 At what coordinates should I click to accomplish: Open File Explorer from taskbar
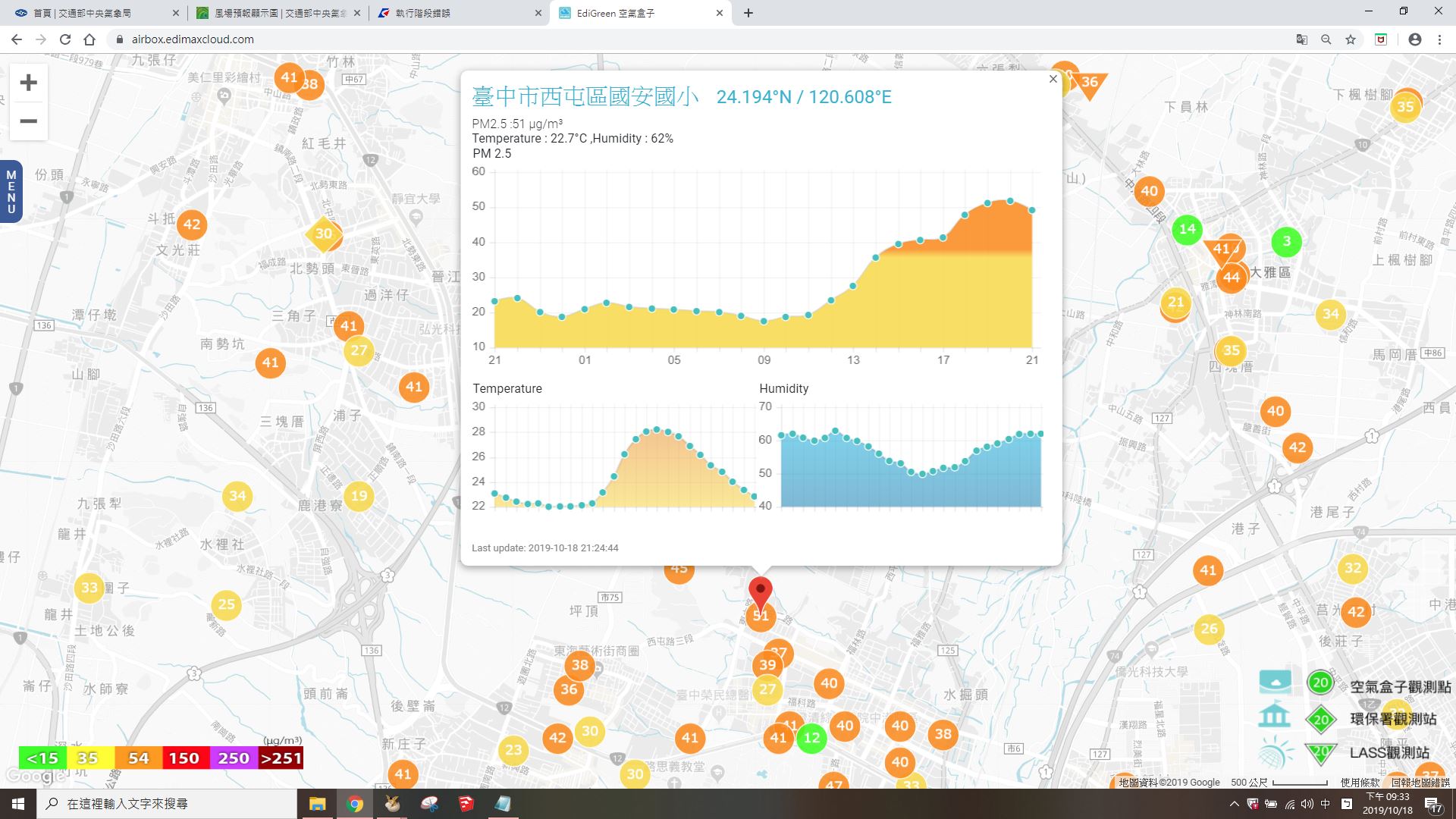[x=317, y=804]
